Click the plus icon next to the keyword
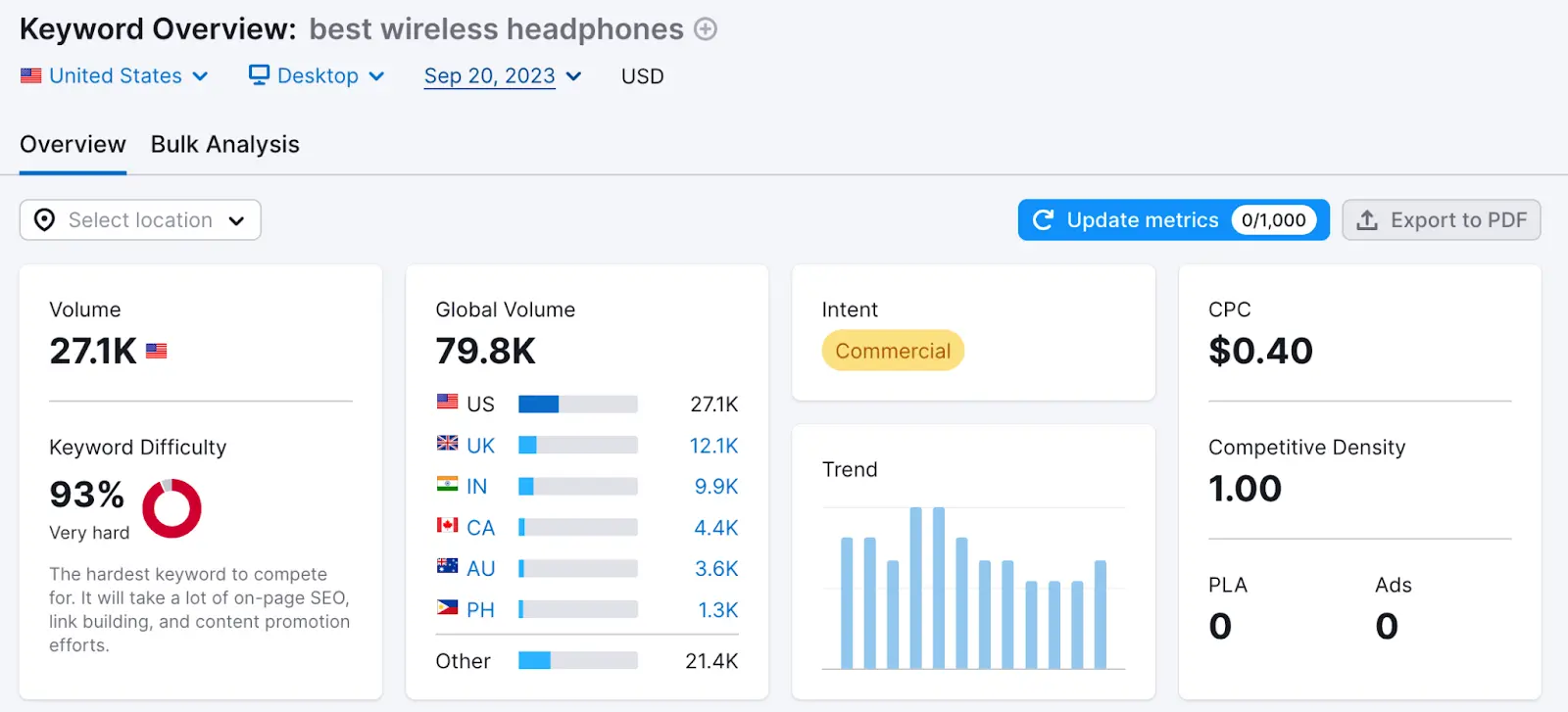 click(x=705, y=28)
